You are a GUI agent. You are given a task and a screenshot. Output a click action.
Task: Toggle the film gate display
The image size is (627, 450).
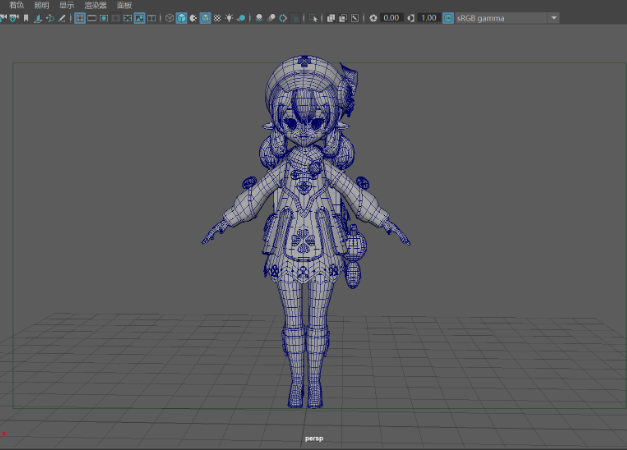(92, 18)
